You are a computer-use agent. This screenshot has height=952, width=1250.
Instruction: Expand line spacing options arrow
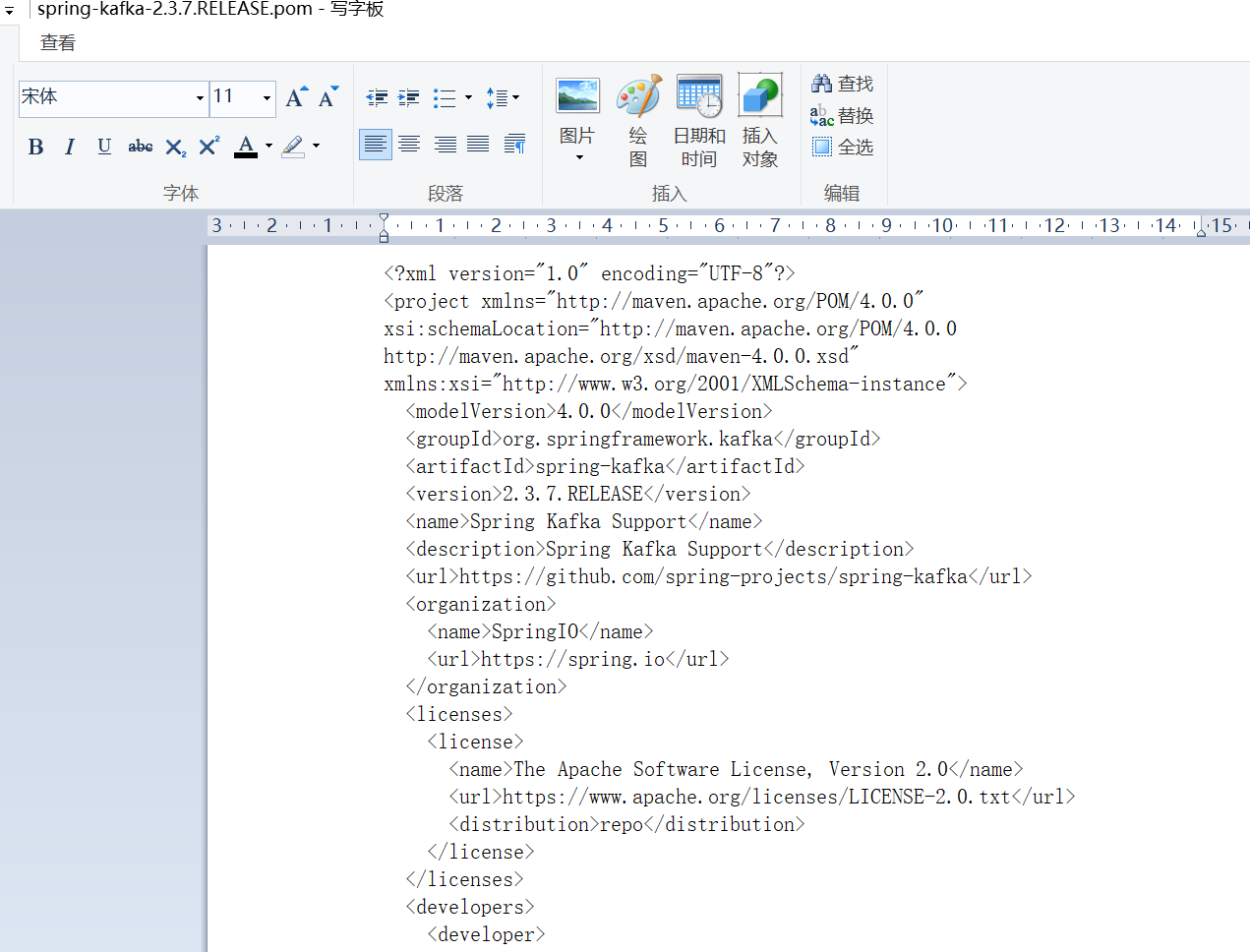(516, 97)
